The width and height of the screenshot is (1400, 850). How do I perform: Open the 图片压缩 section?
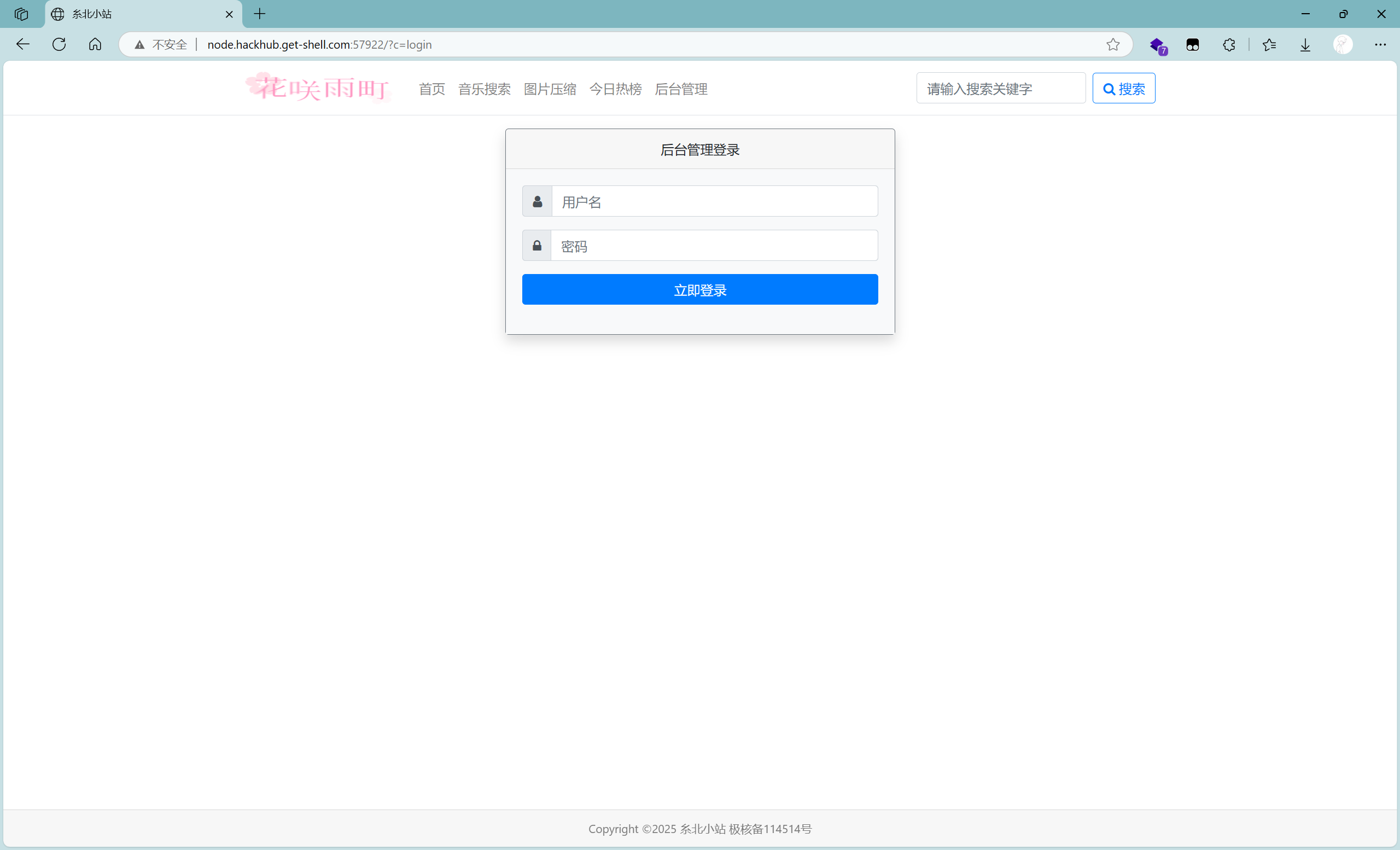(550, 89)
